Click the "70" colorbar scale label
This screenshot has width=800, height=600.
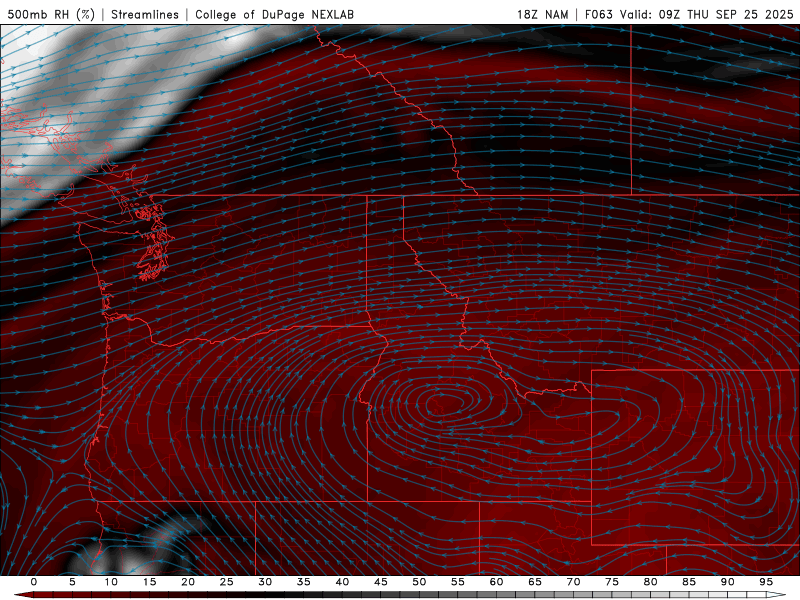point(573,582)
